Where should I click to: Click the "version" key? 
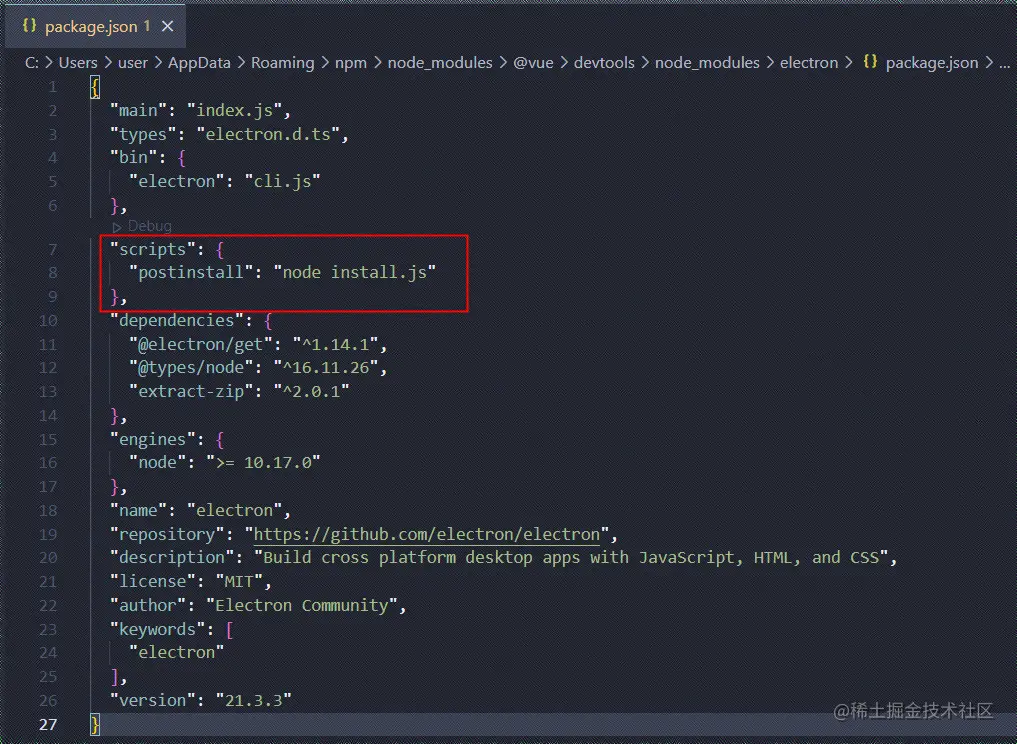[x=153, y=701]
